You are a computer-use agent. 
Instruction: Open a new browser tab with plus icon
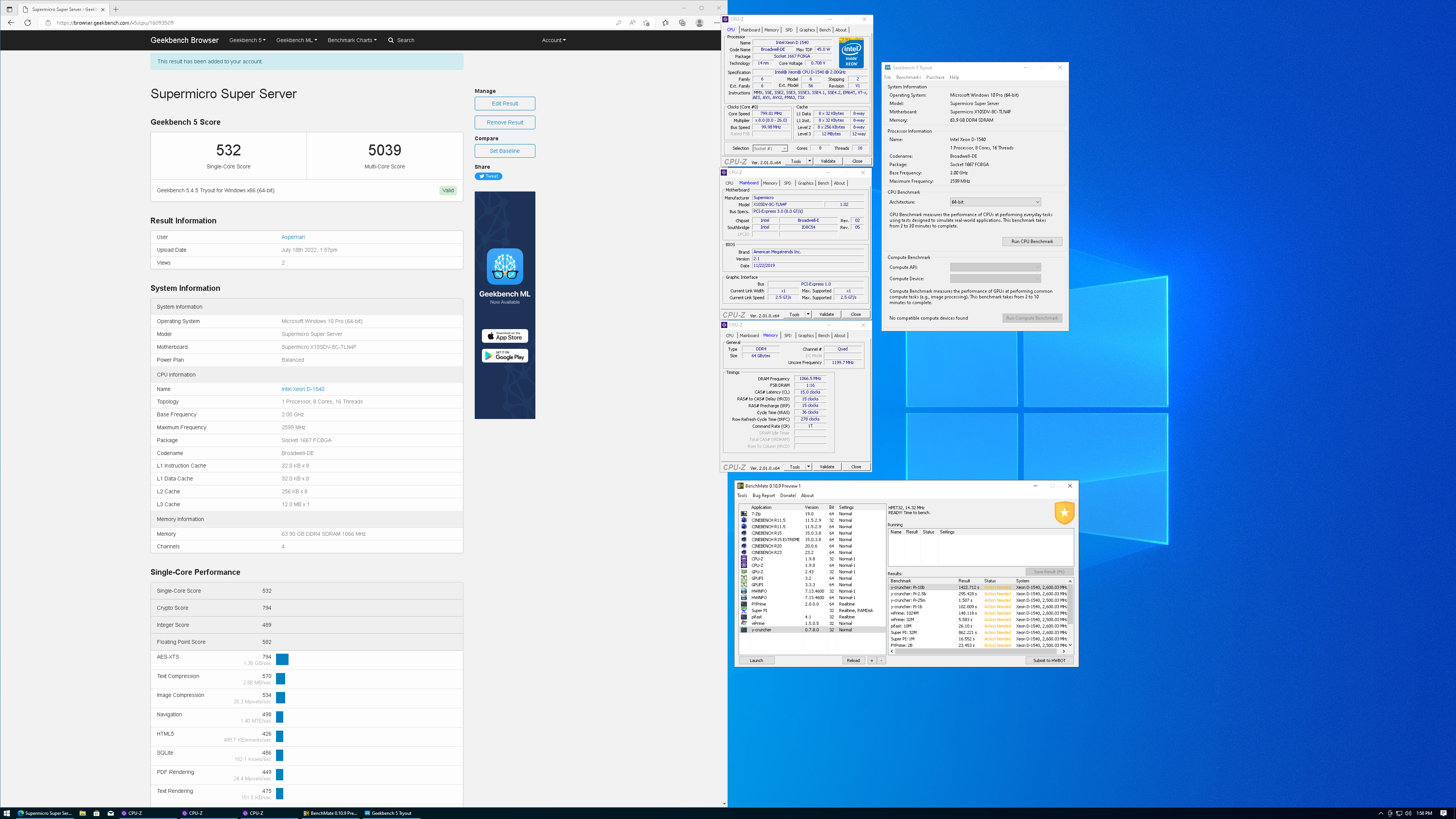tap(116, 9)
